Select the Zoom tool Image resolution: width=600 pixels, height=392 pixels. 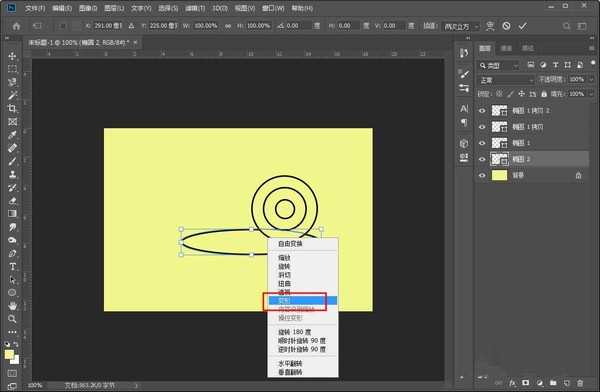click(12, 319)
